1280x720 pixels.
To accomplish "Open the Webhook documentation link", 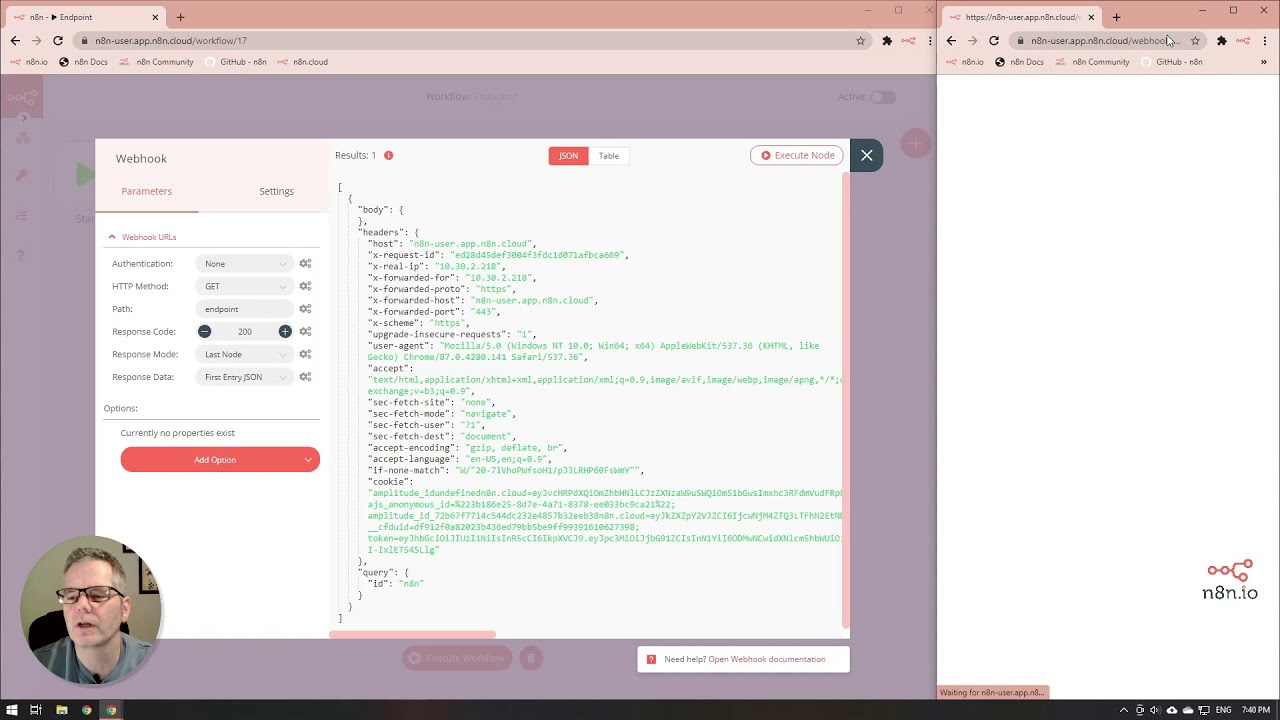I will coord(766,659).
